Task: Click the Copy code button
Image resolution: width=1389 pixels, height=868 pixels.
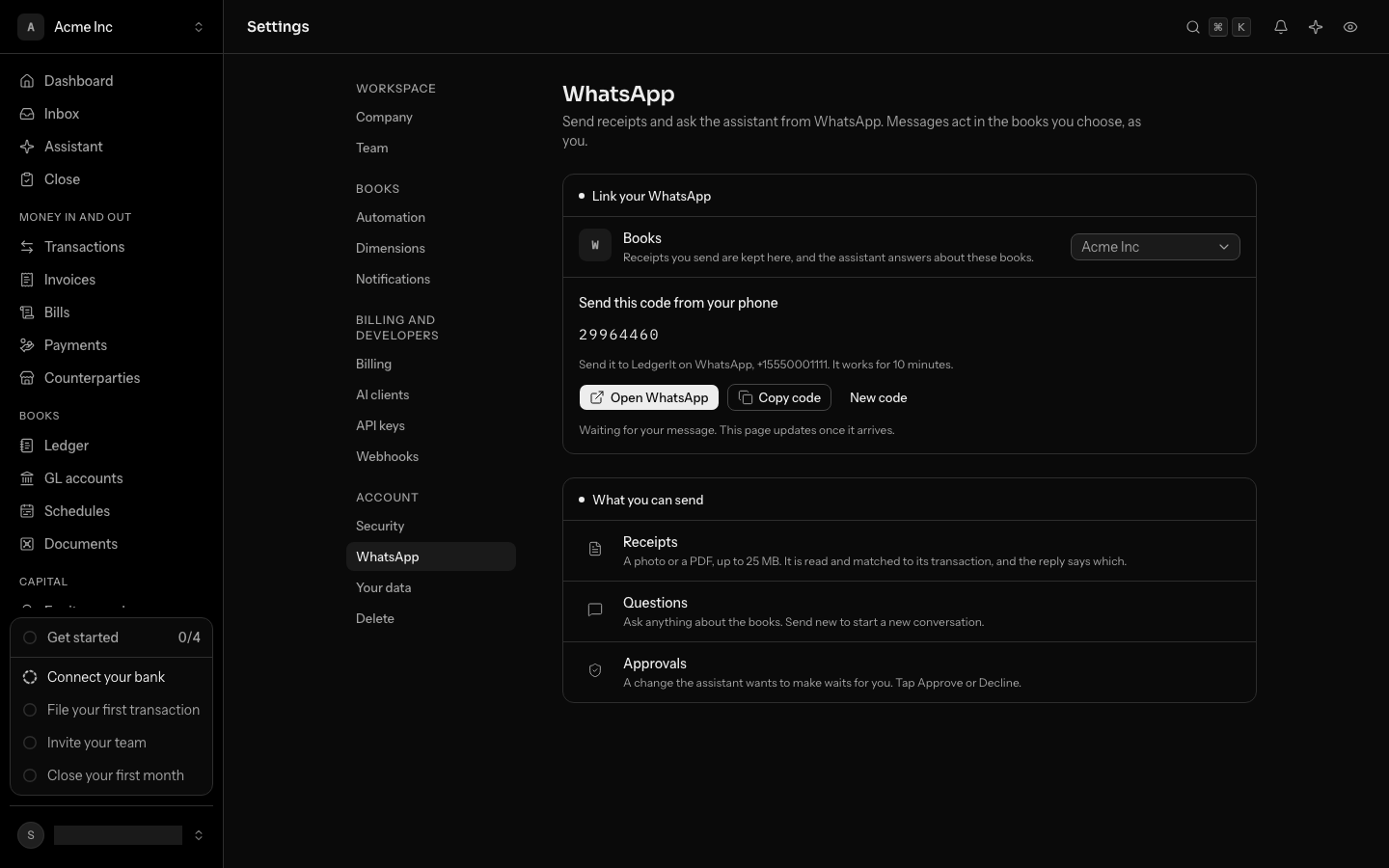Action: pyautogui.click(x=779, y=397)
